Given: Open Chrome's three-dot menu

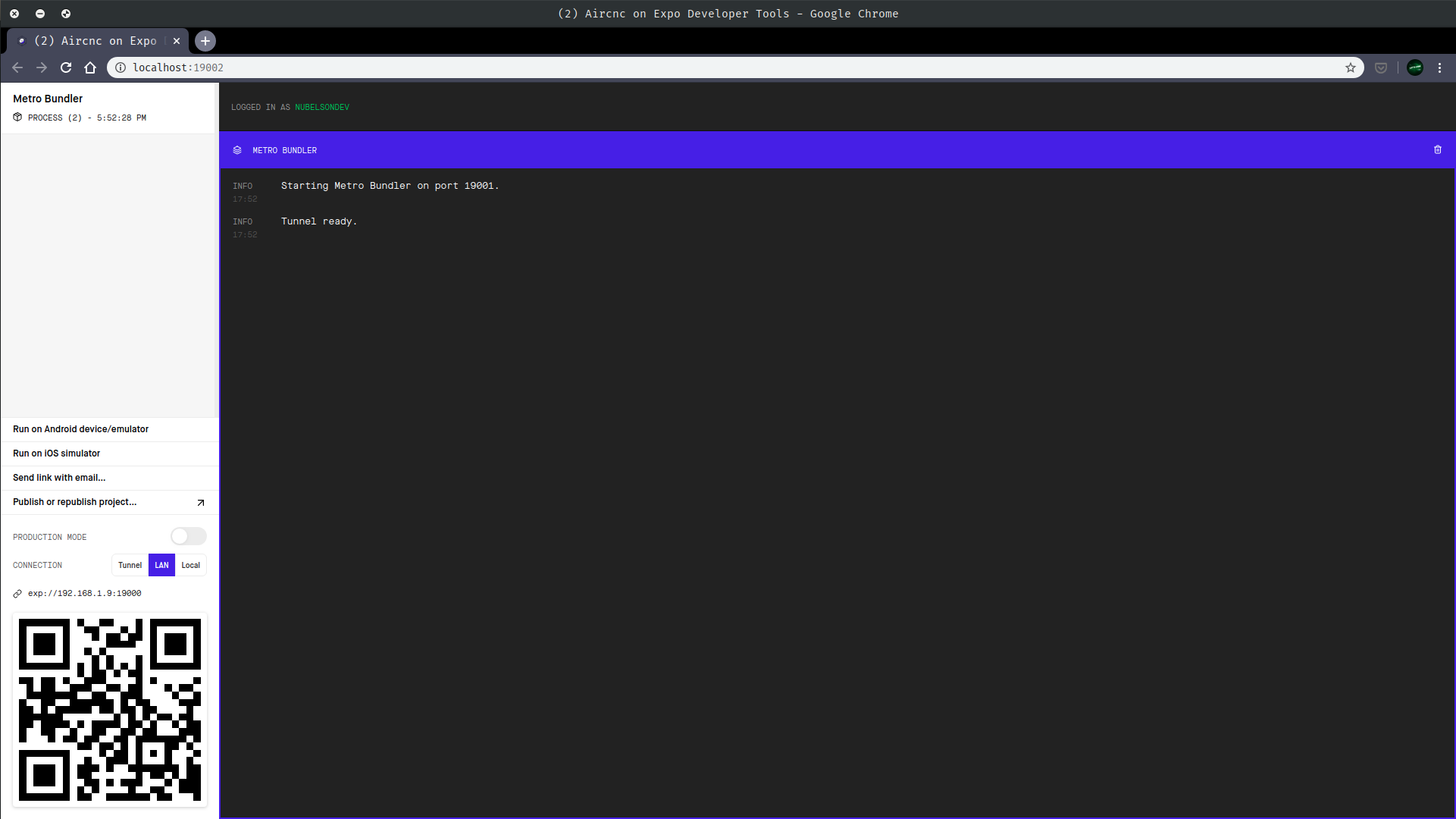Looking at the screenshot, I should (x=1440, y=67).
